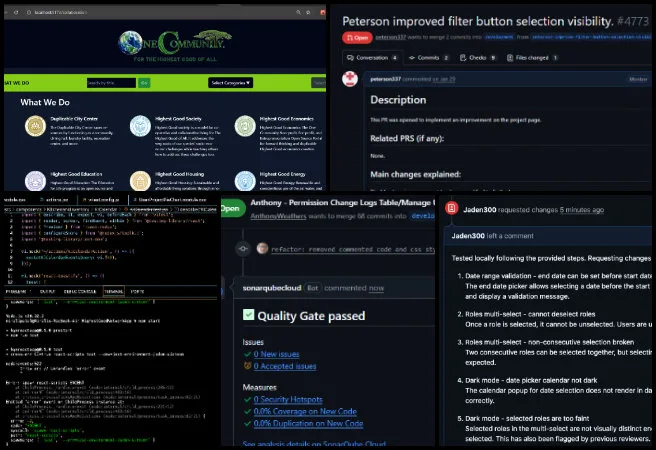Viewport: 656px width, 450px height.
Task: Open the Highest Good Housing heading
Action: (179, 174)
